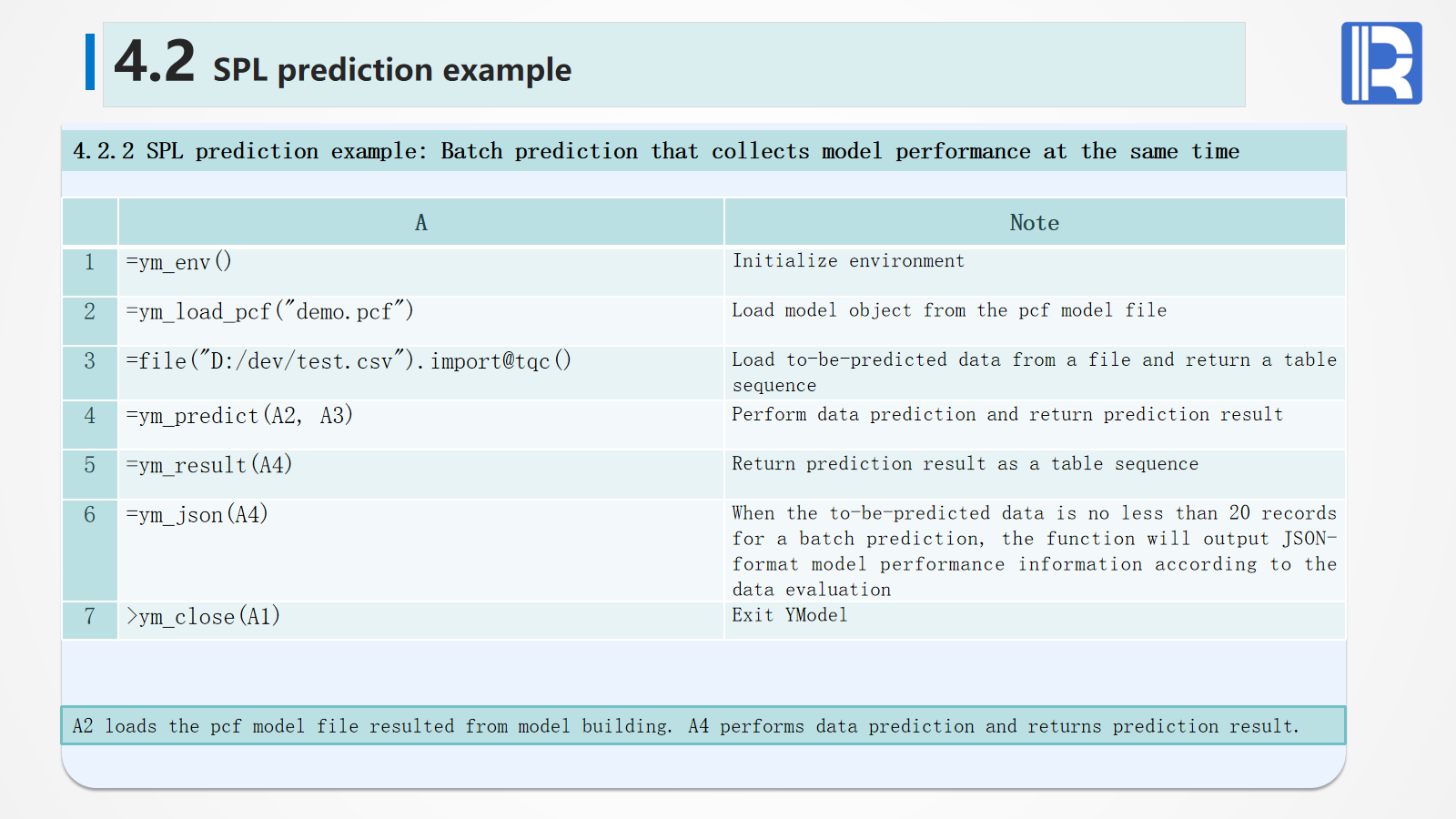Click the =ym_load_pcf("demo.pcf") cell
Viewport: 1456px width, 819px height.
click(270, 312)
